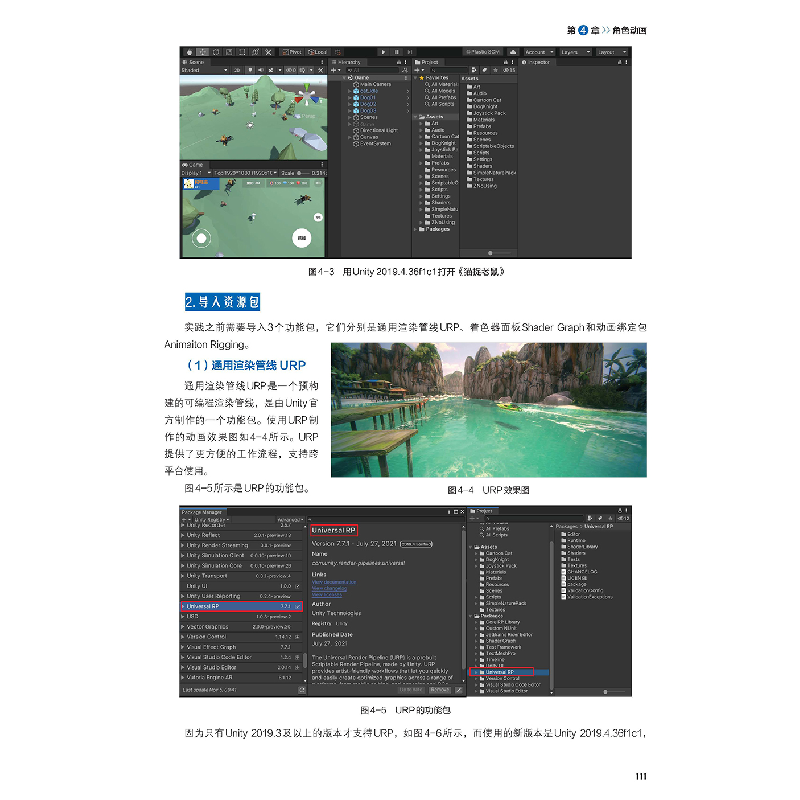The width and height of the screenshot is (800, 800).
Task: Open the Unity Registry packages dropdown
Action: pyautogui.click(x=211, y=520)
